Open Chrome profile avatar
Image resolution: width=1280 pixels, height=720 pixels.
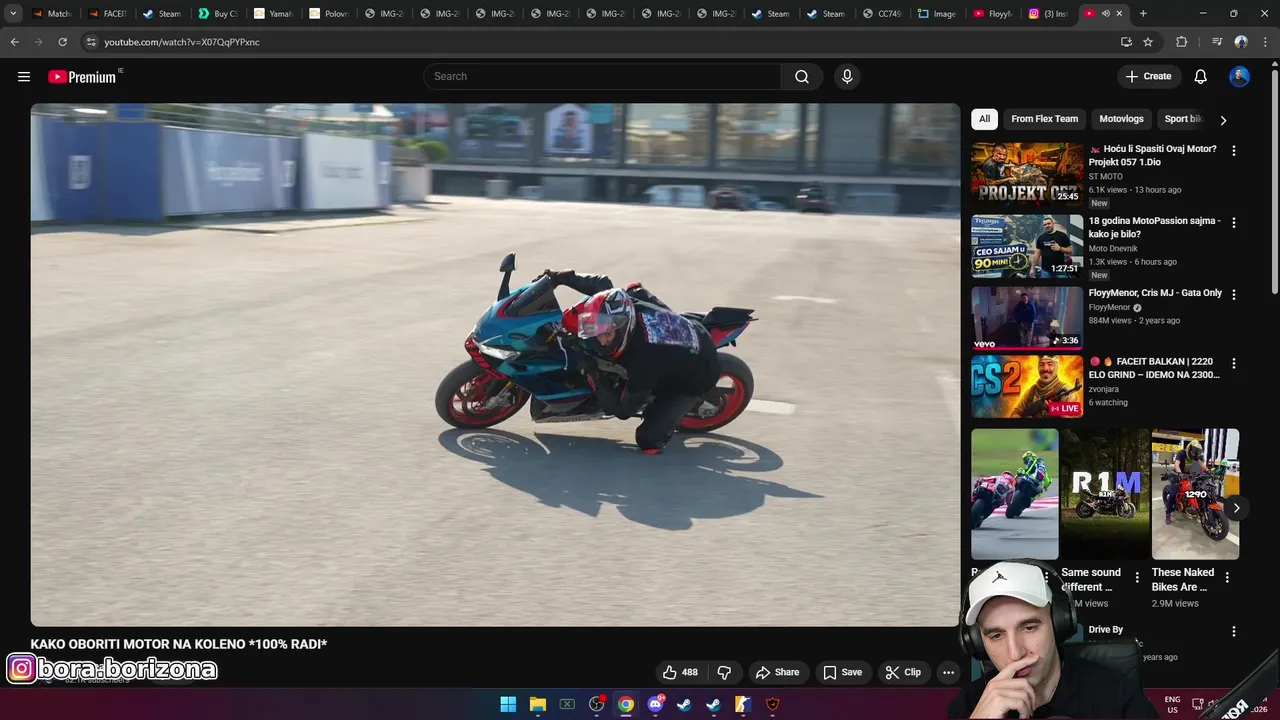[1241, 42]
